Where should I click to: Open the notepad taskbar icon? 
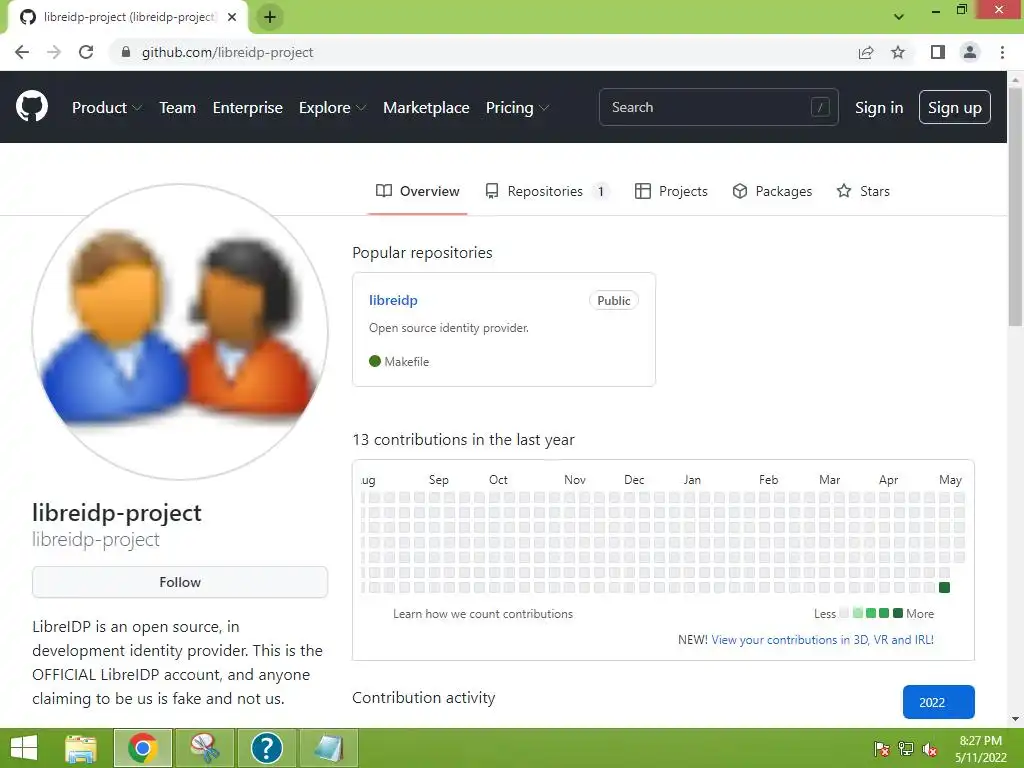pyautogui.click(x=328, y=748)
